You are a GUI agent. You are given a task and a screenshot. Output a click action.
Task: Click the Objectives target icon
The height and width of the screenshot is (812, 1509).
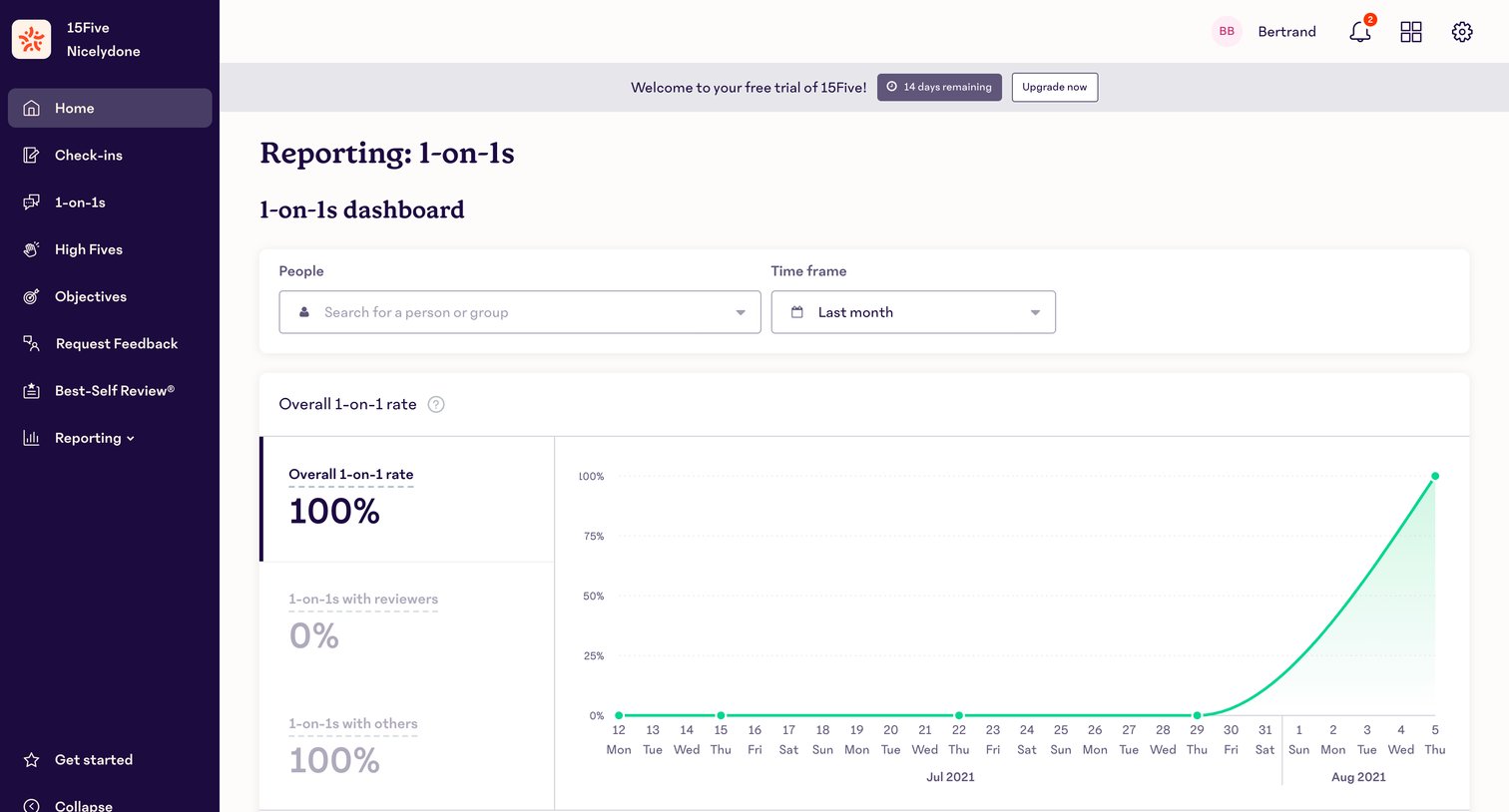[31, 296]
